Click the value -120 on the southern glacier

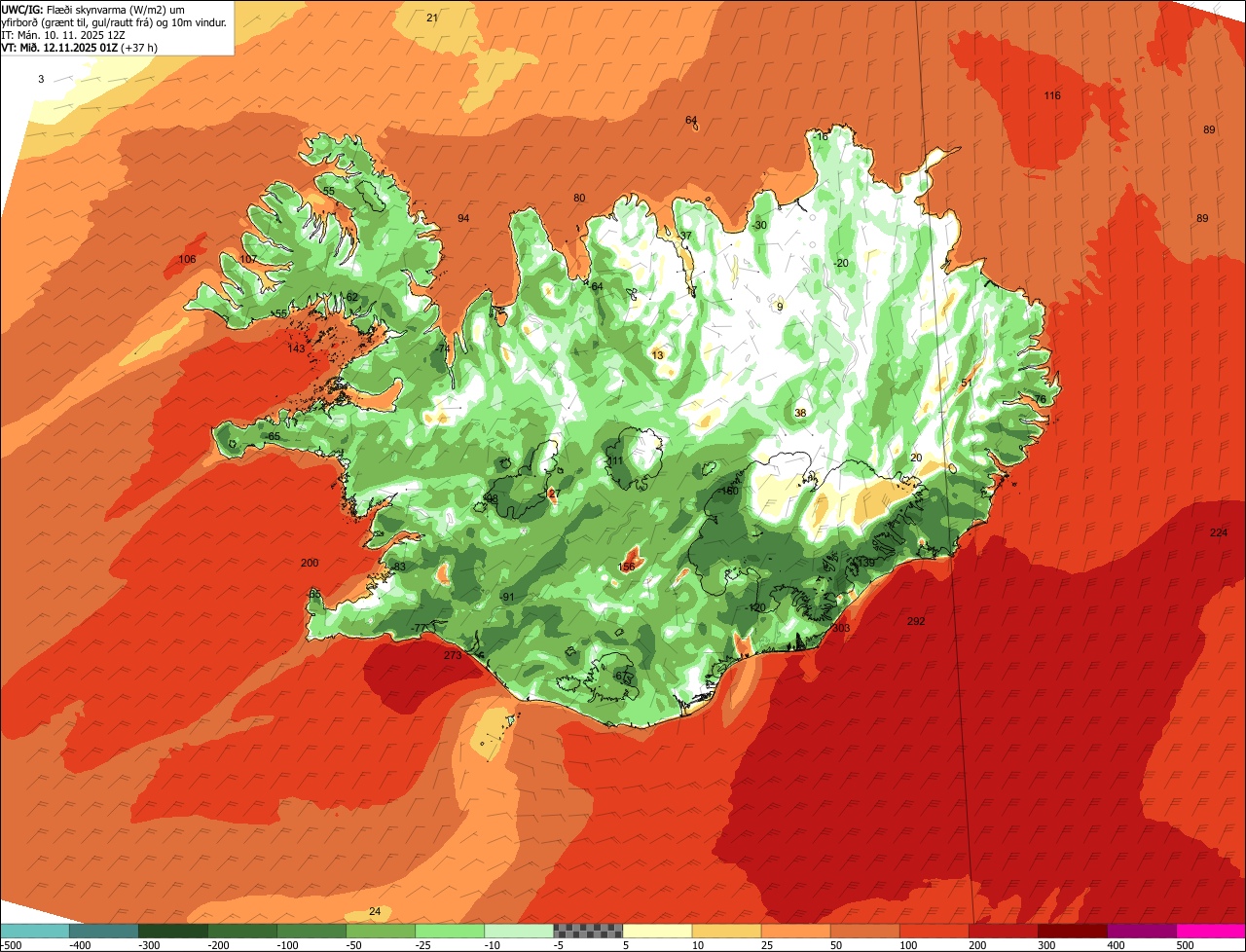pyautogui.click(x=756, y=607)
